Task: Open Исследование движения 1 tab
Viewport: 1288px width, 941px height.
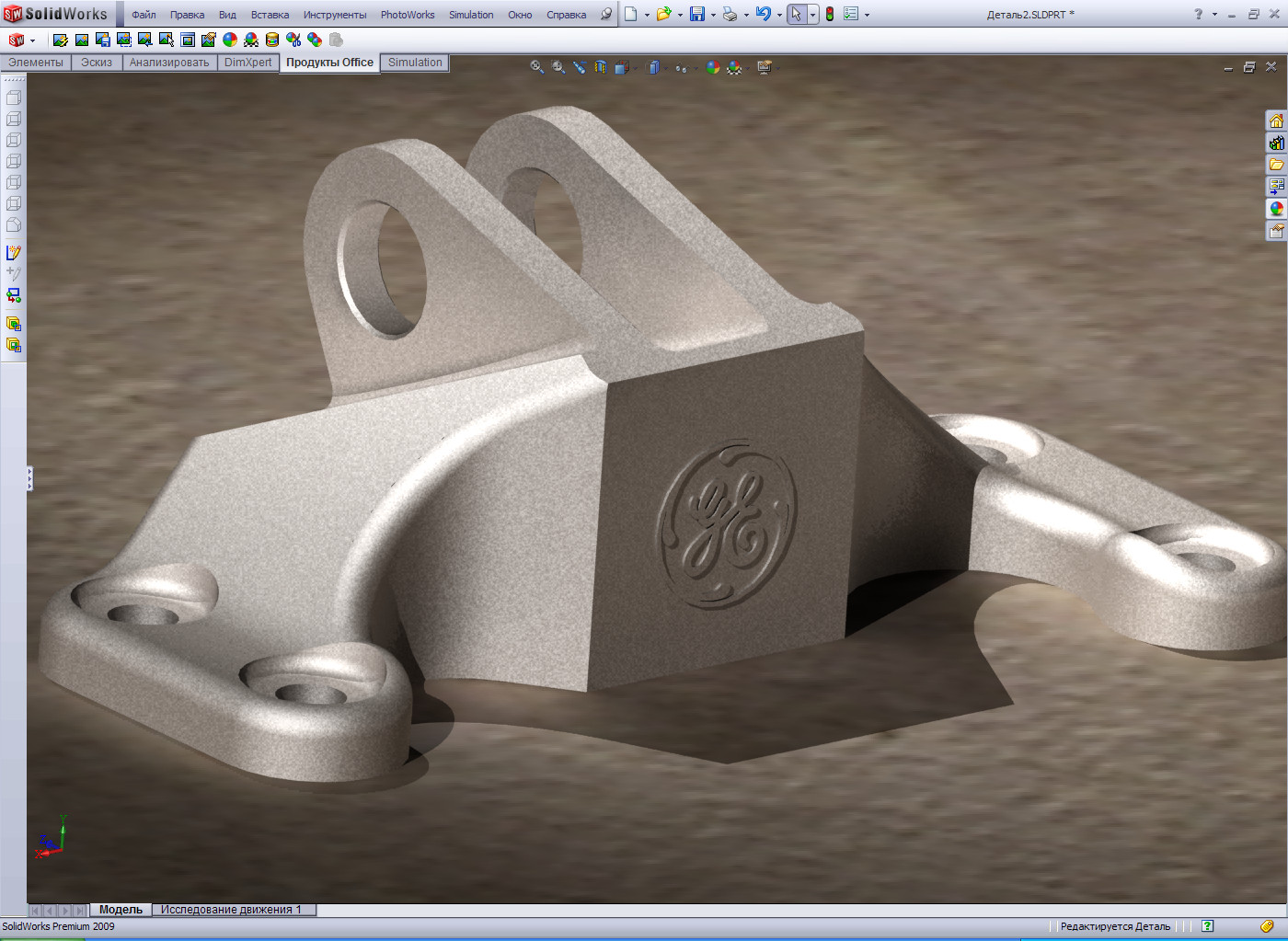Action: [234, 910]
